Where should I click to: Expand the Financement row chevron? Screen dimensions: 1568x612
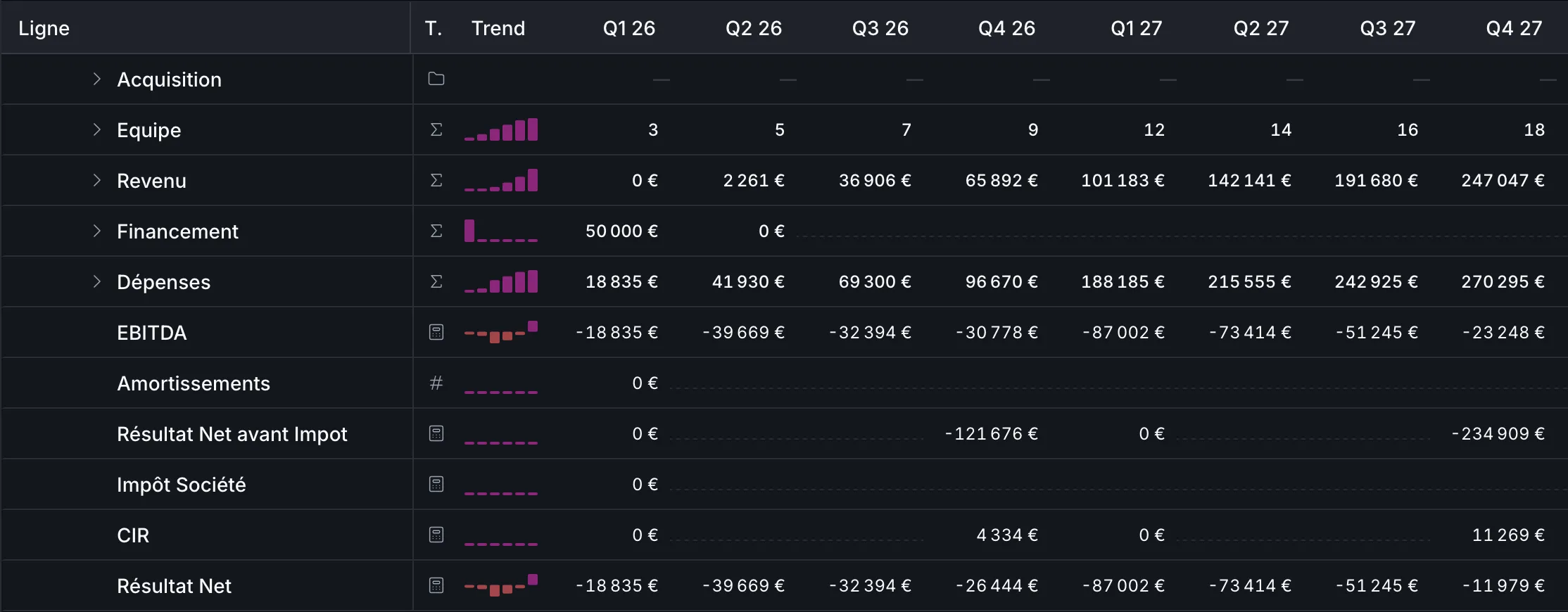[97, 231]
